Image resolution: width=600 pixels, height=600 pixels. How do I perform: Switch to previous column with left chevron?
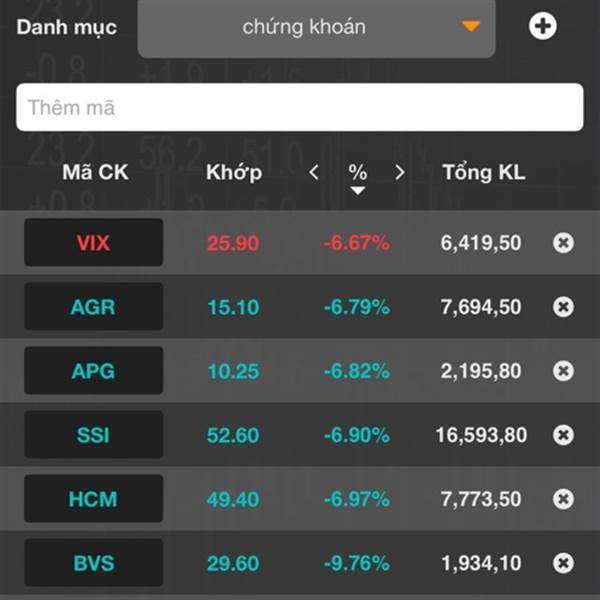(x=314, y=172)
